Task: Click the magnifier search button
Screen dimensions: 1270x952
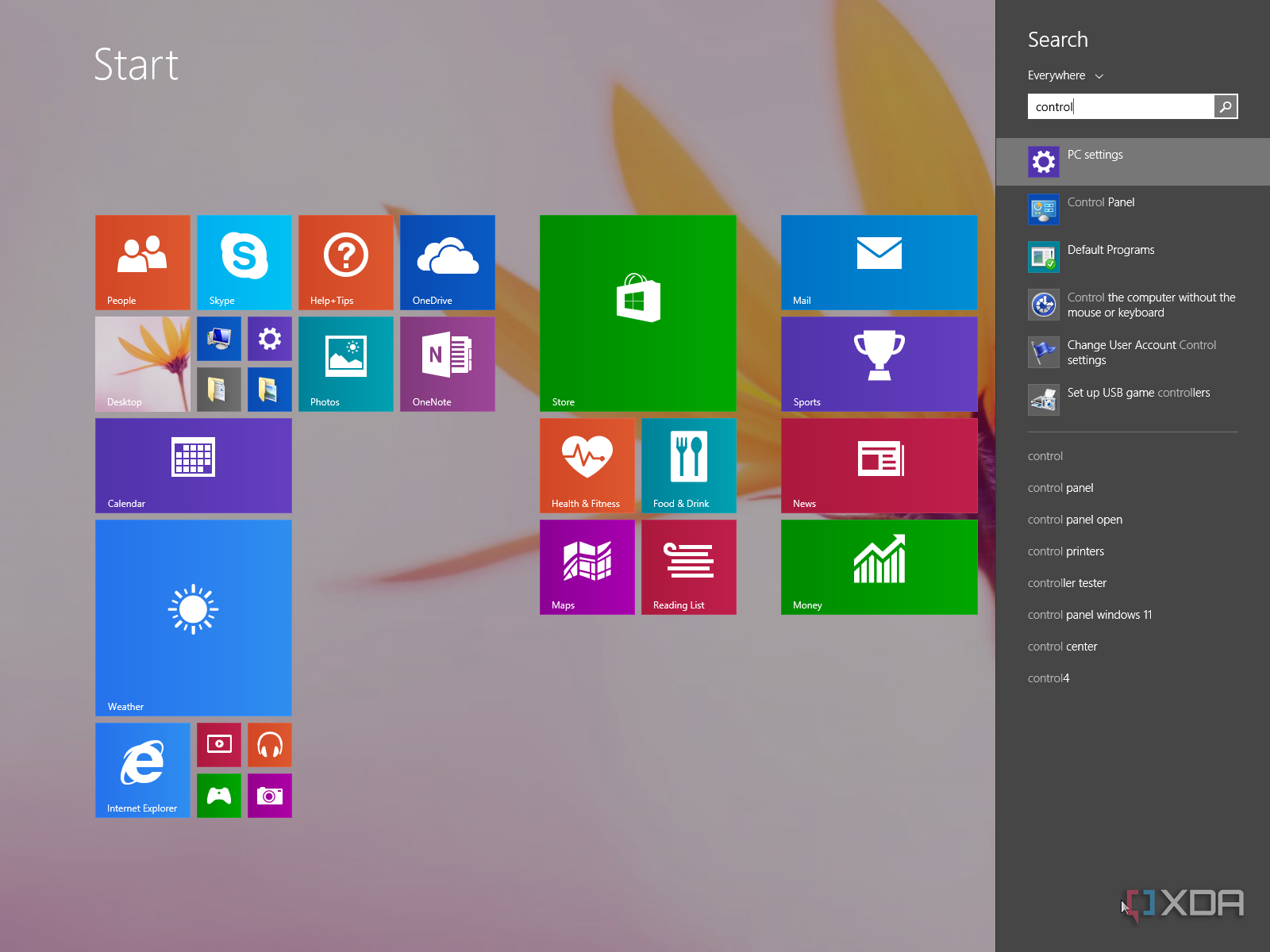Action: click(1226, 106)
